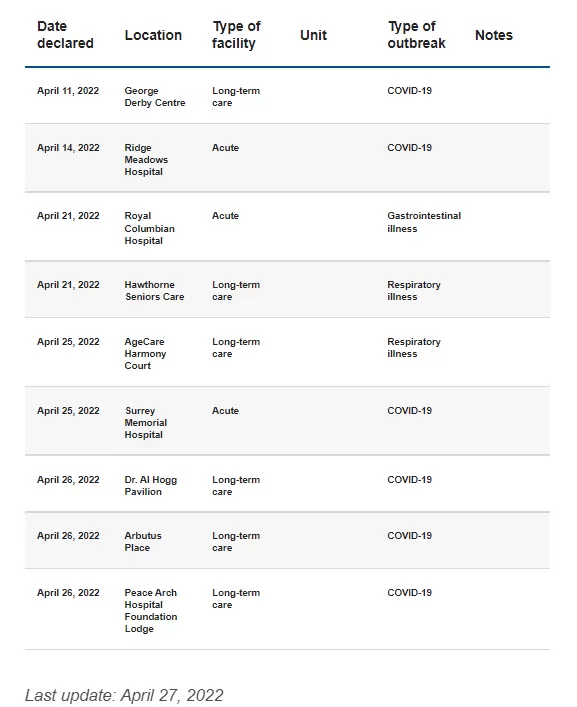Click the Unit column header
Viewport: 577px width, 707px height.
(313, 35)
